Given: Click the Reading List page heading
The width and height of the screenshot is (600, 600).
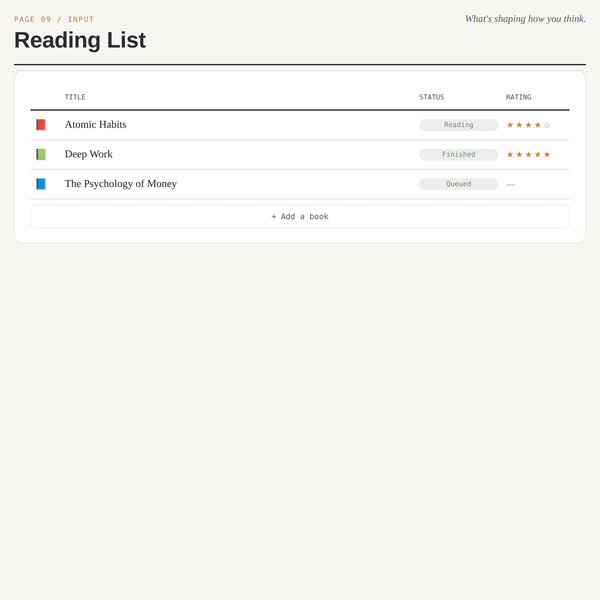Looking at the screenshot, I should 80,40.
